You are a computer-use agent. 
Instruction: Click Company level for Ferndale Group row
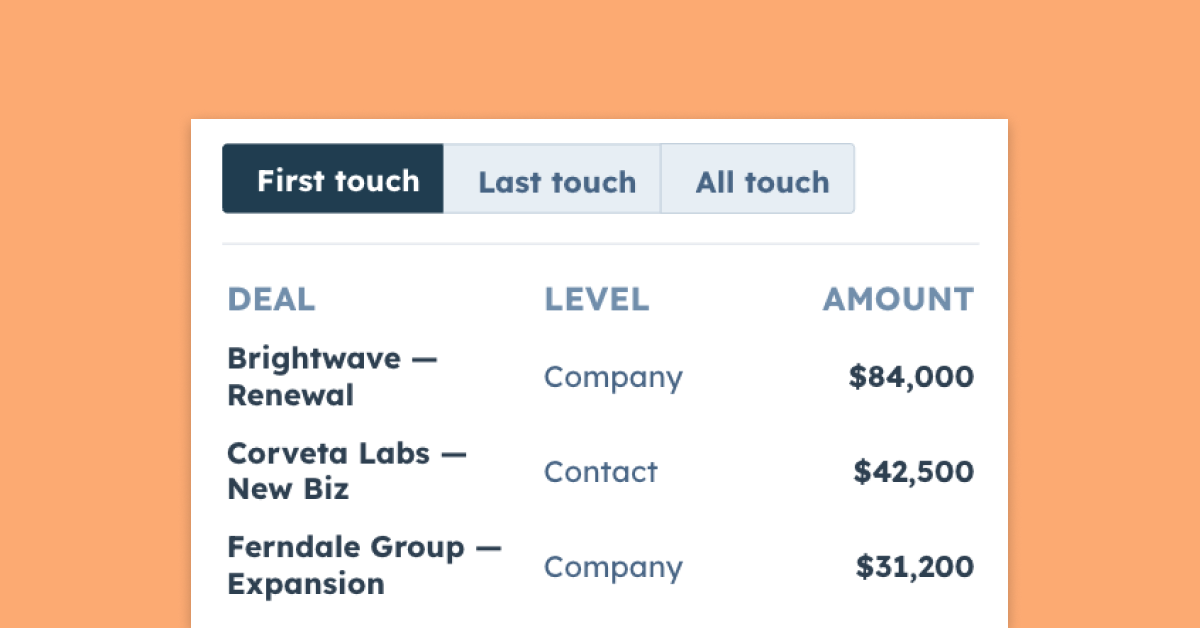(613, 567)
